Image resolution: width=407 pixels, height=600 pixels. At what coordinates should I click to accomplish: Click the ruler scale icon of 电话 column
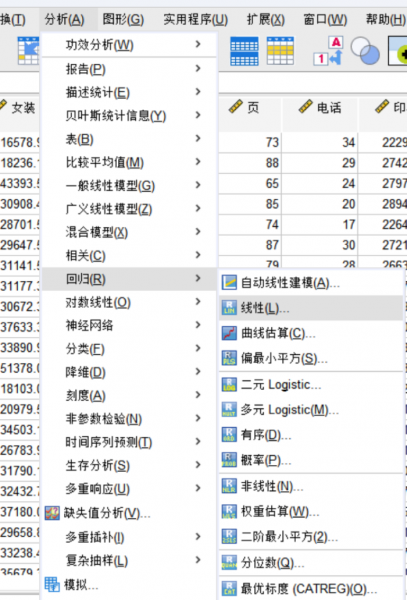point(306,107)
